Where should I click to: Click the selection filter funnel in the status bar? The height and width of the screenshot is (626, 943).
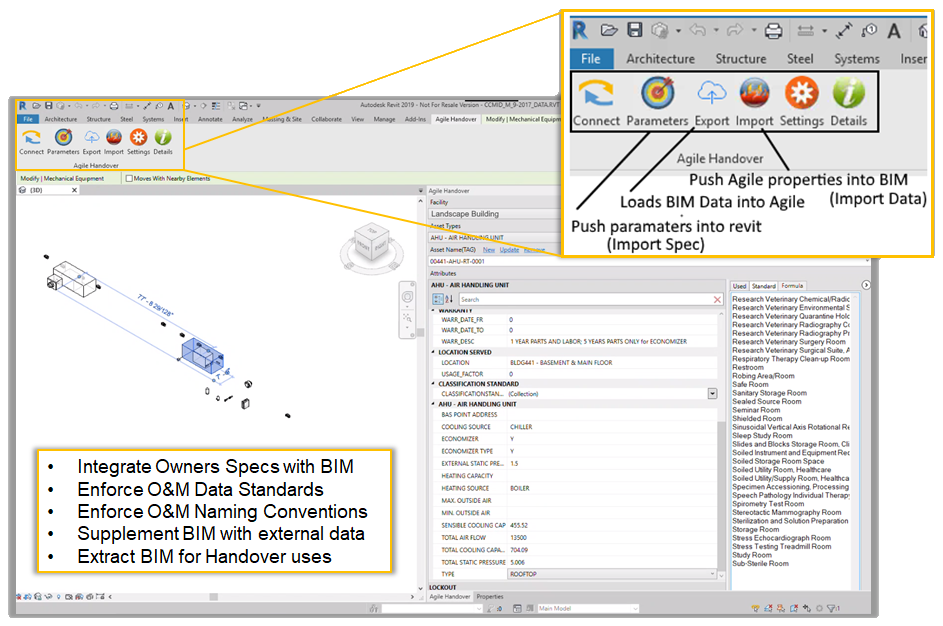point(833,609)
